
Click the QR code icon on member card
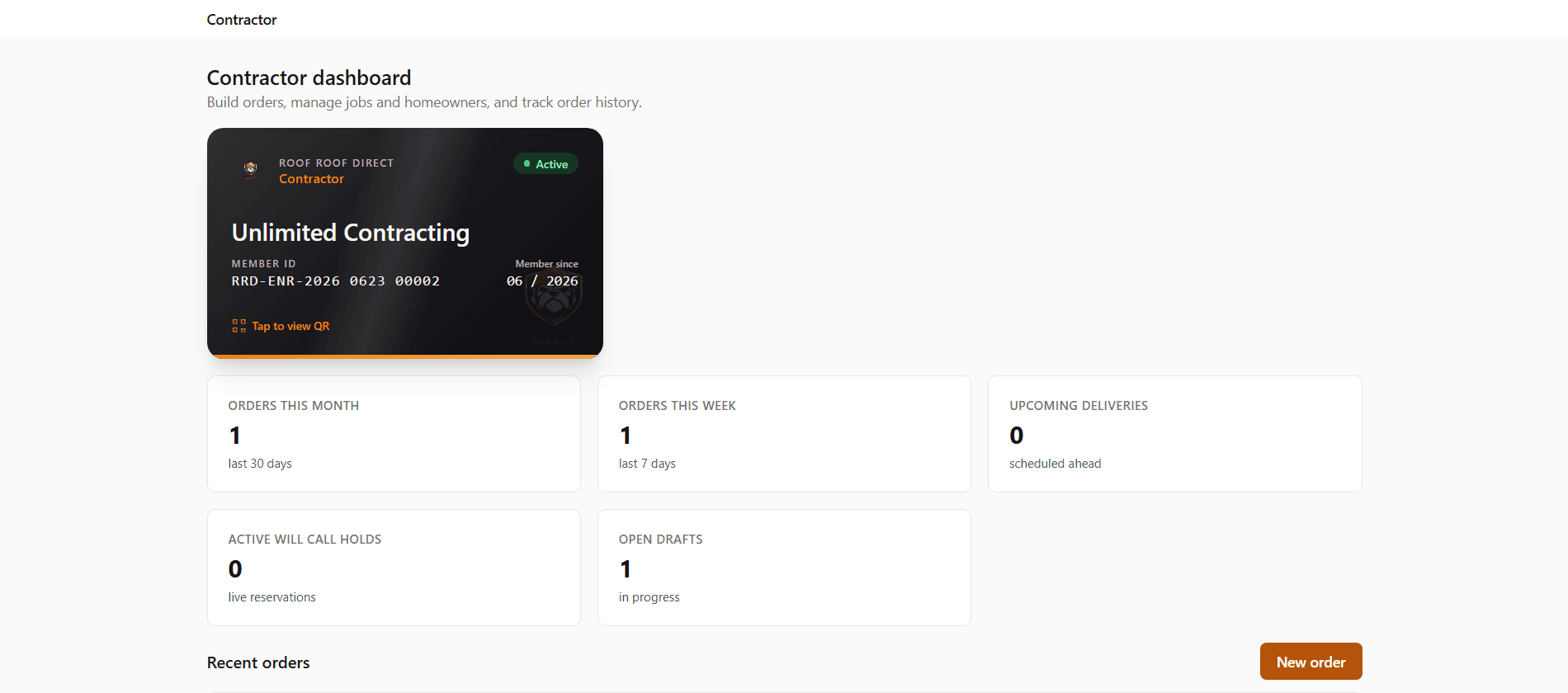[239, 326]
